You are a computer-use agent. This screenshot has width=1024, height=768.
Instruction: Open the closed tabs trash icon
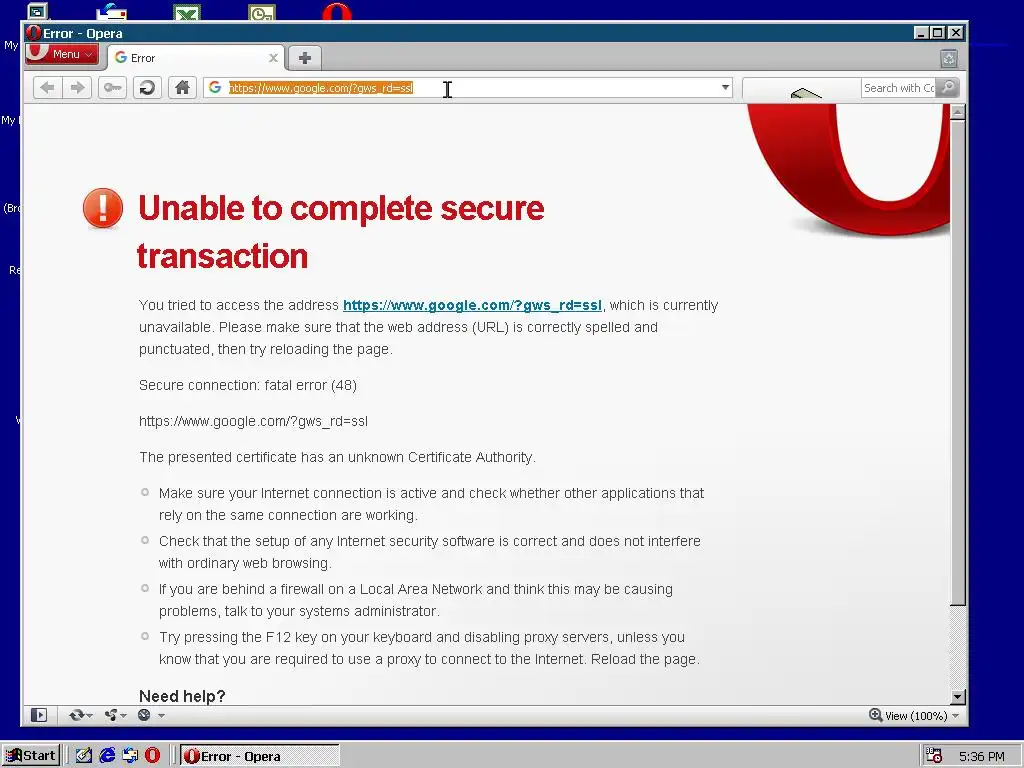(949, 58)
